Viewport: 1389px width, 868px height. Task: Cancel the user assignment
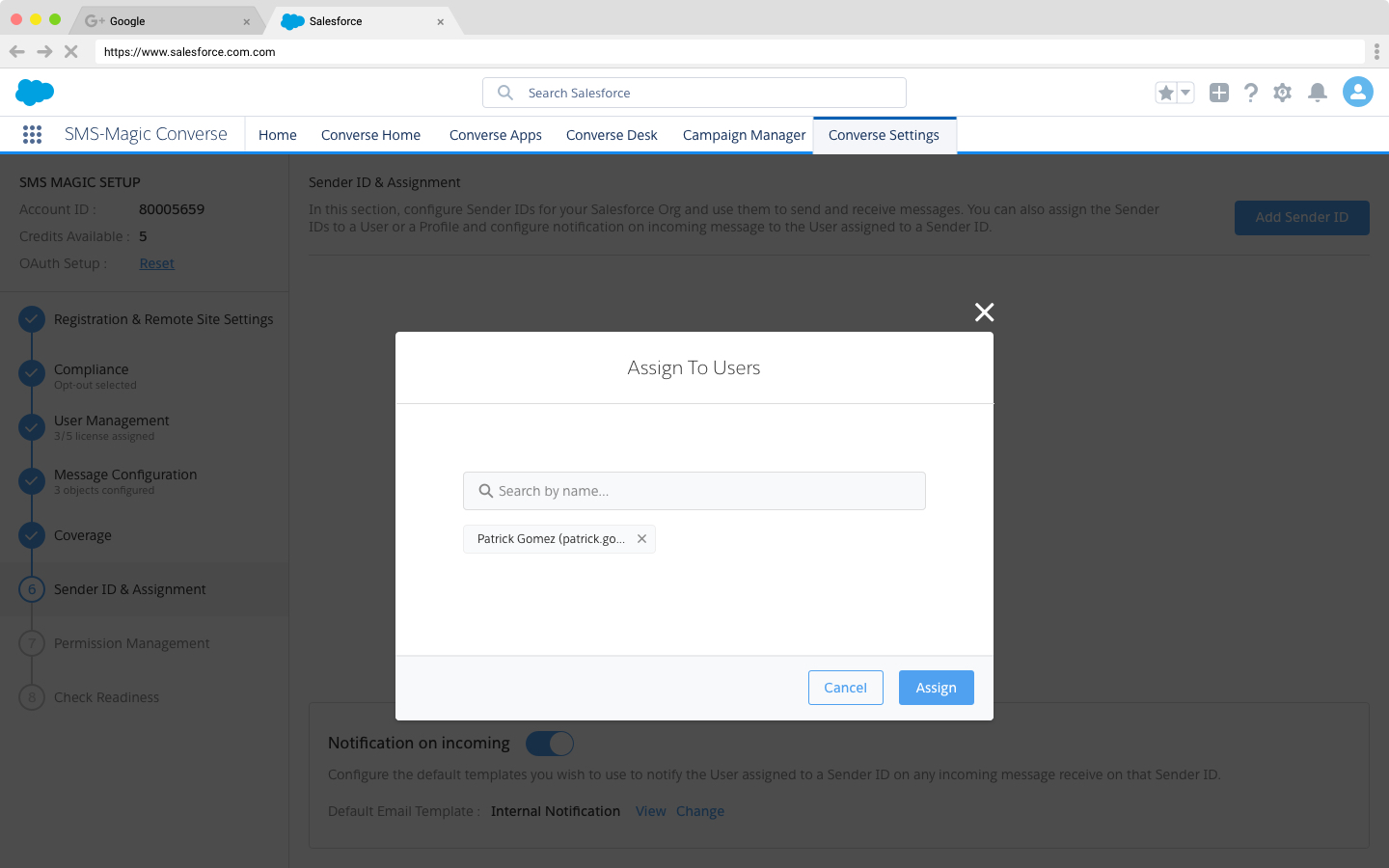click(x=846, y=688)
